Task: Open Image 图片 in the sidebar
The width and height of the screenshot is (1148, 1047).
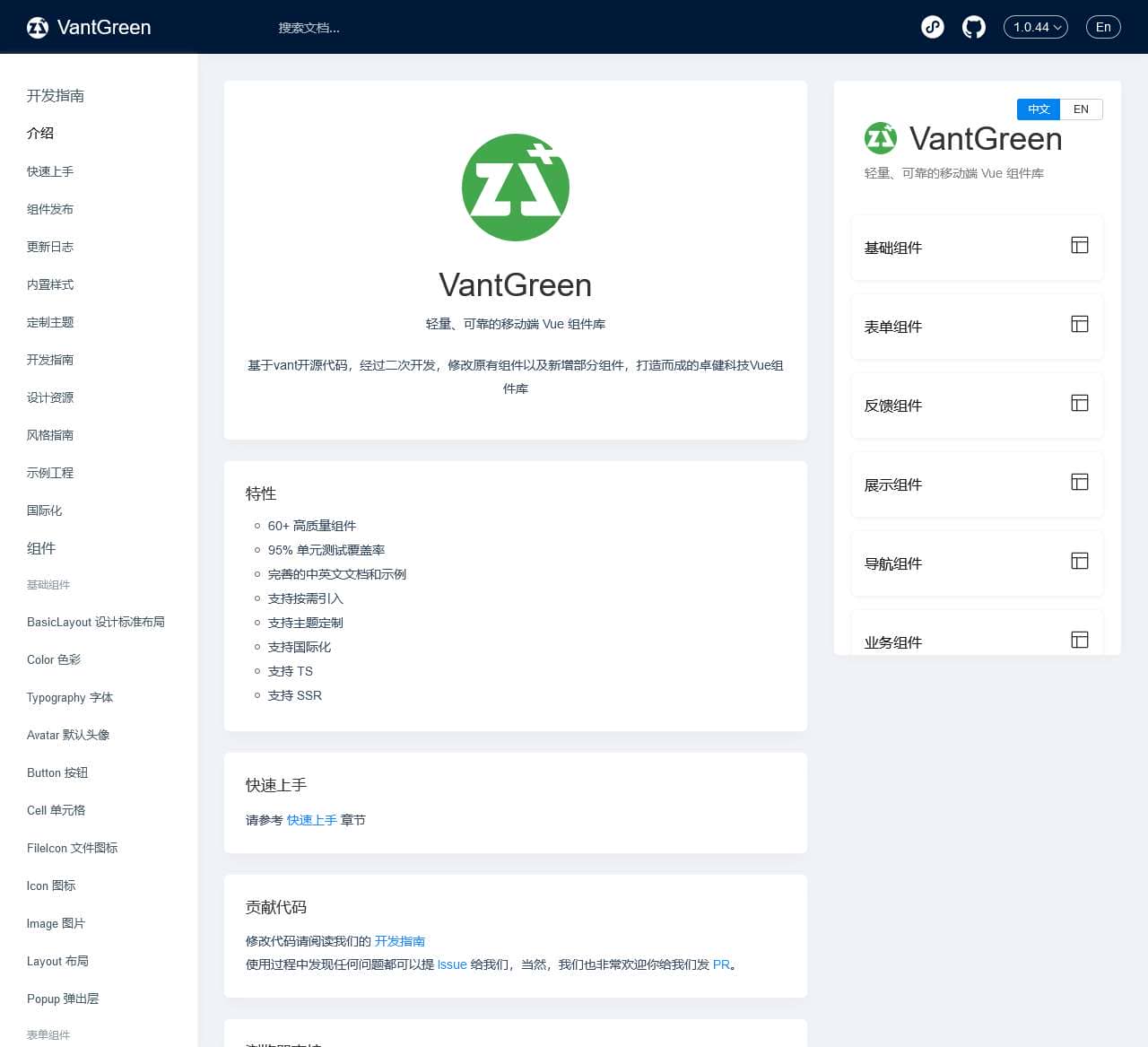Action: pyautogui.click(x=56, y=923)
